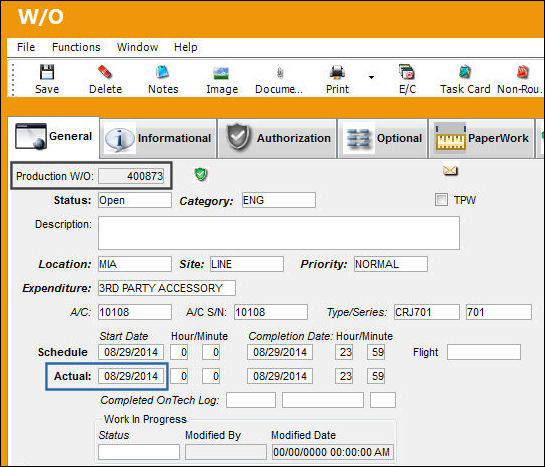The height and width of the screenshot is (467, 545).
Task: Open the File menu
Action: tap(26, 47)
